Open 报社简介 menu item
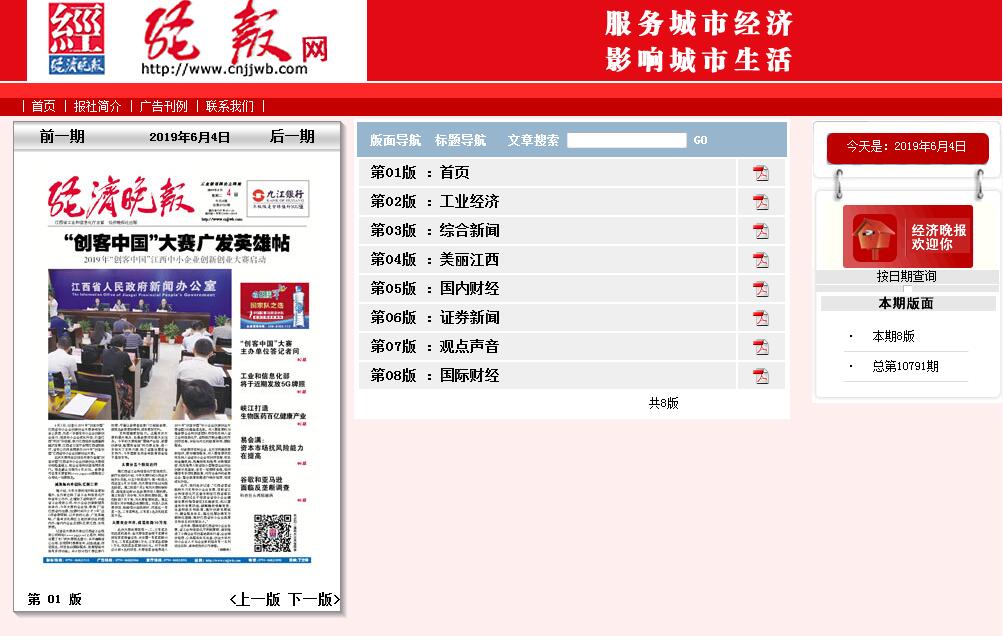The image size is (1003, 636). coord(97,106)
